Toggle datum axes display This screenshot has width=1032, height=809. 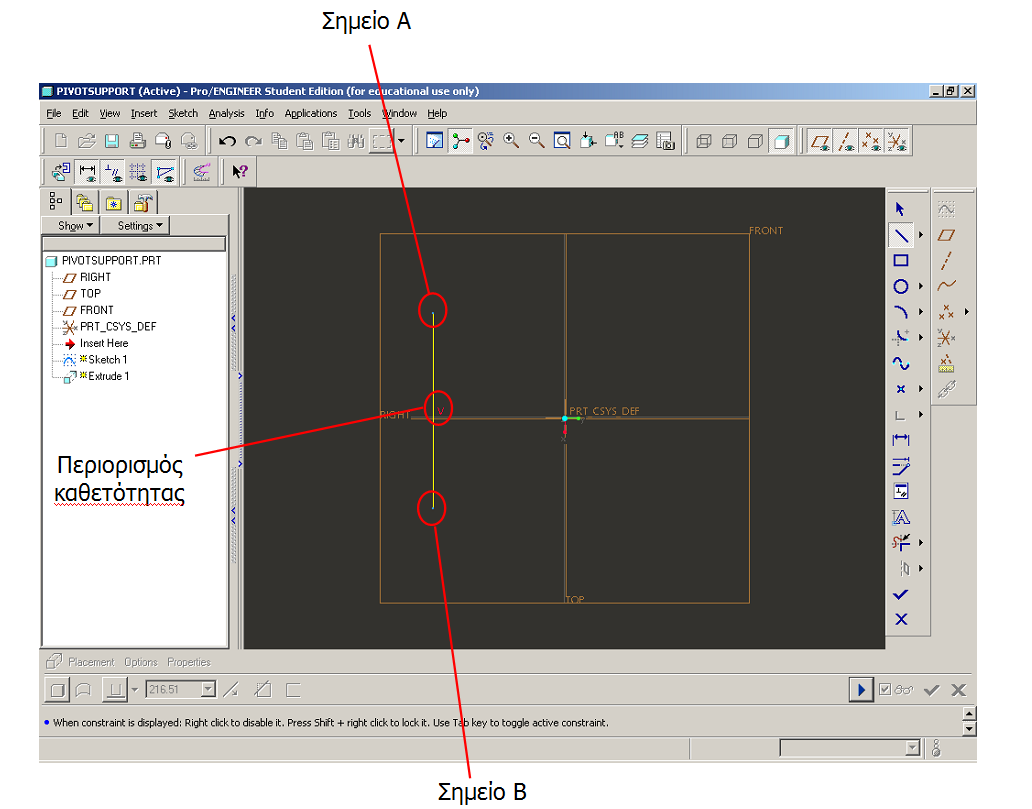pyautogui.click(x=846, y=141)
